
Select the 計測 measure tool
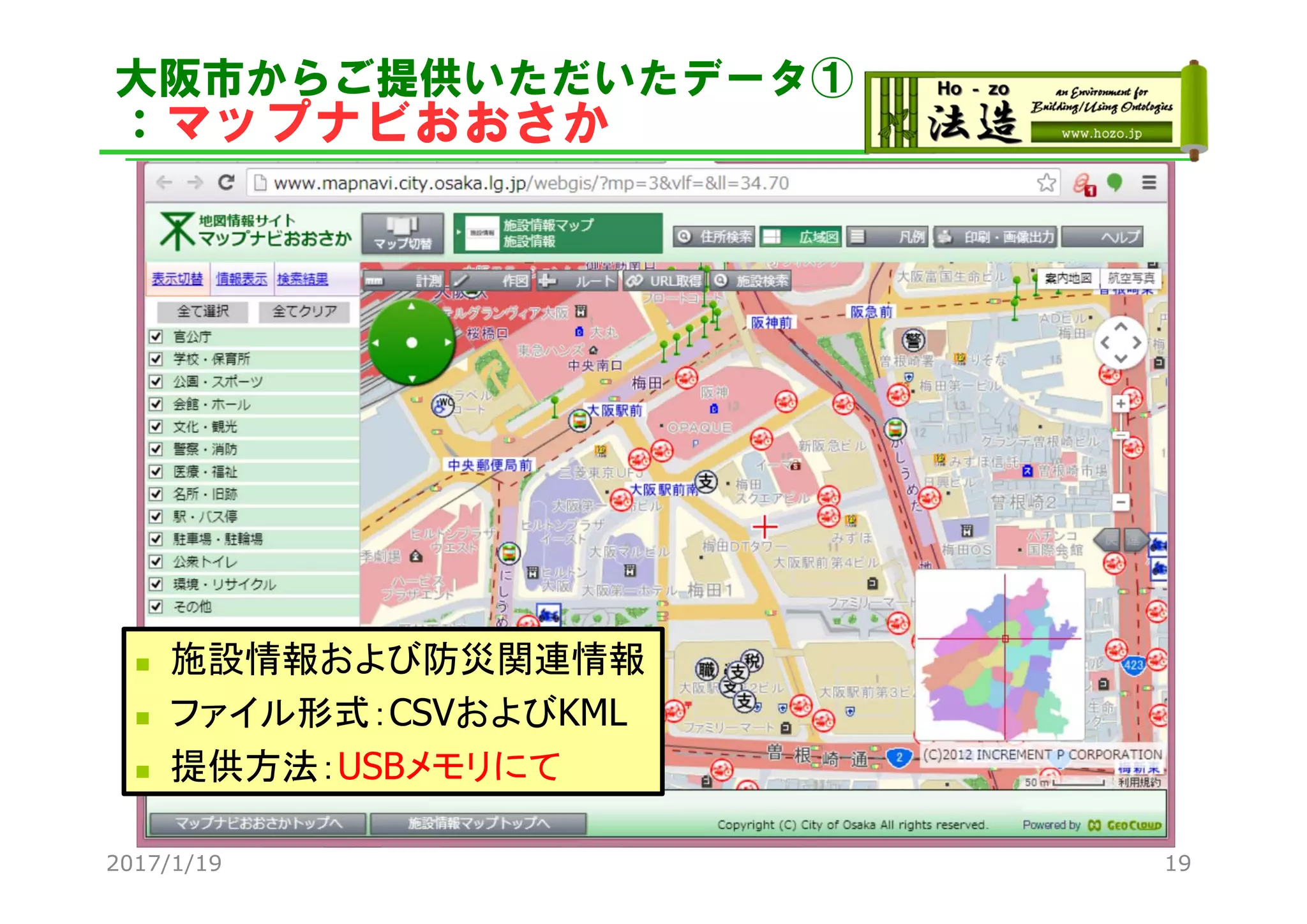point(404,281)
